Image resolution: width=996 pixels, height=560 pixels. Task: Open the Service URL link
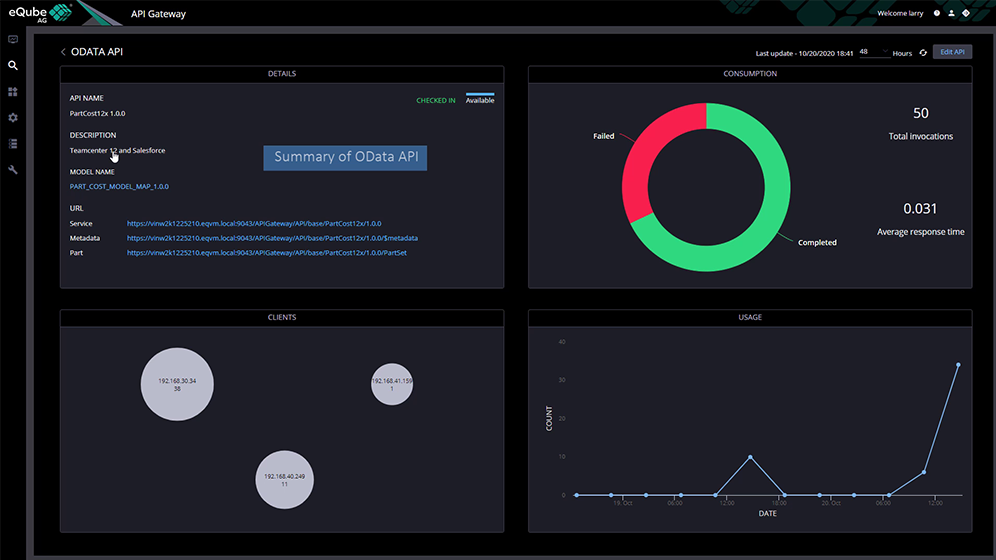pyautogui.click(x=254, y=224)
